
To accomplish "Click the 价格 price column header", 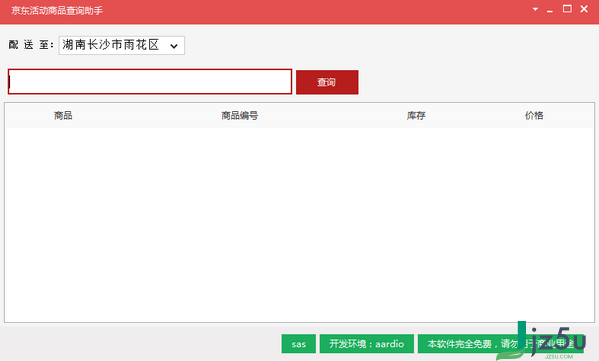I will (534, 116).
